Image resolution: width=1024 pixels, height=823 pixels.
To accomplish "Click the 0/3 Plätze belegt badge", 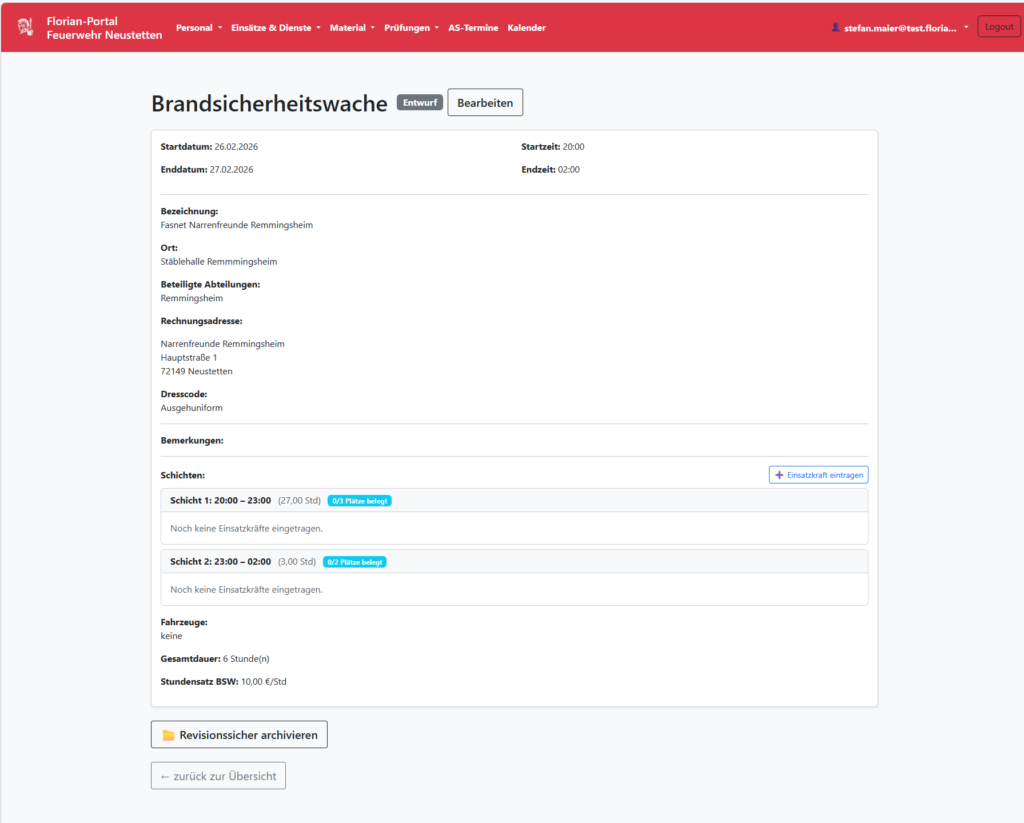I will coord(359,500).
